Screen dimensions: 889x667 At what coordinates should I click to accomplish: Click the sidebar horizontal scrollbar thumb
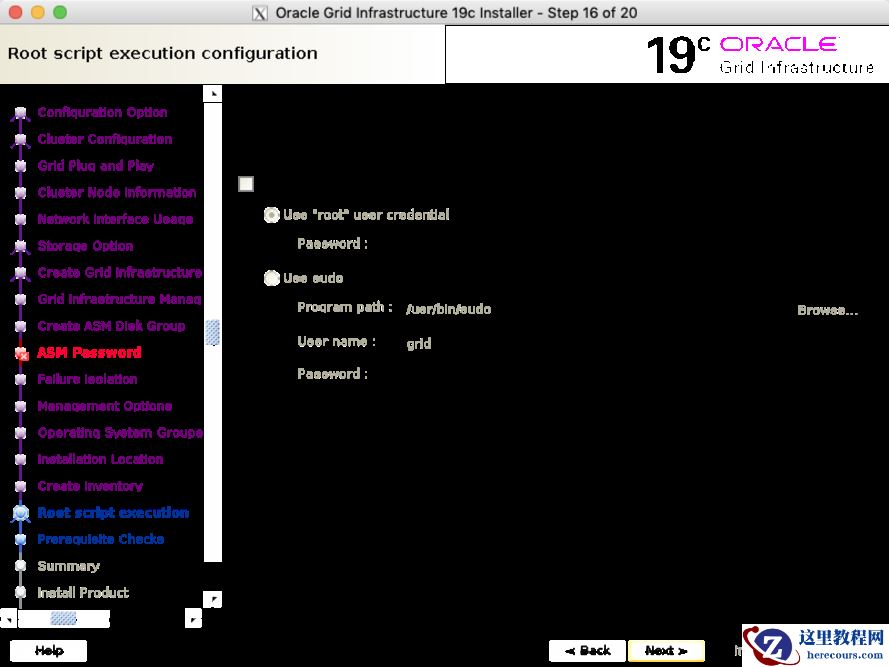pos(64,619)
